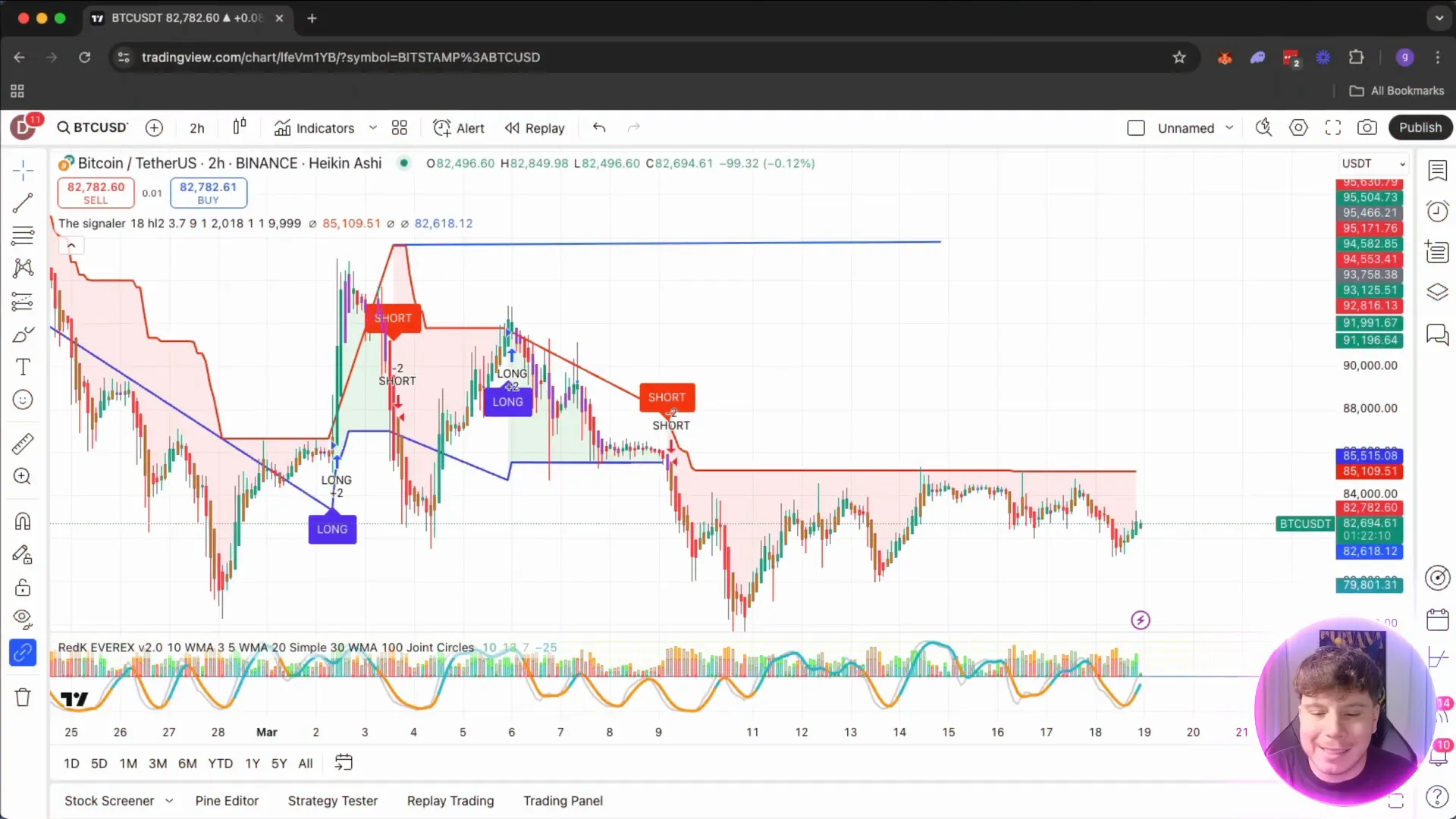
Task: Open the Fibonacci retracement tools
Action: point(23,236)
